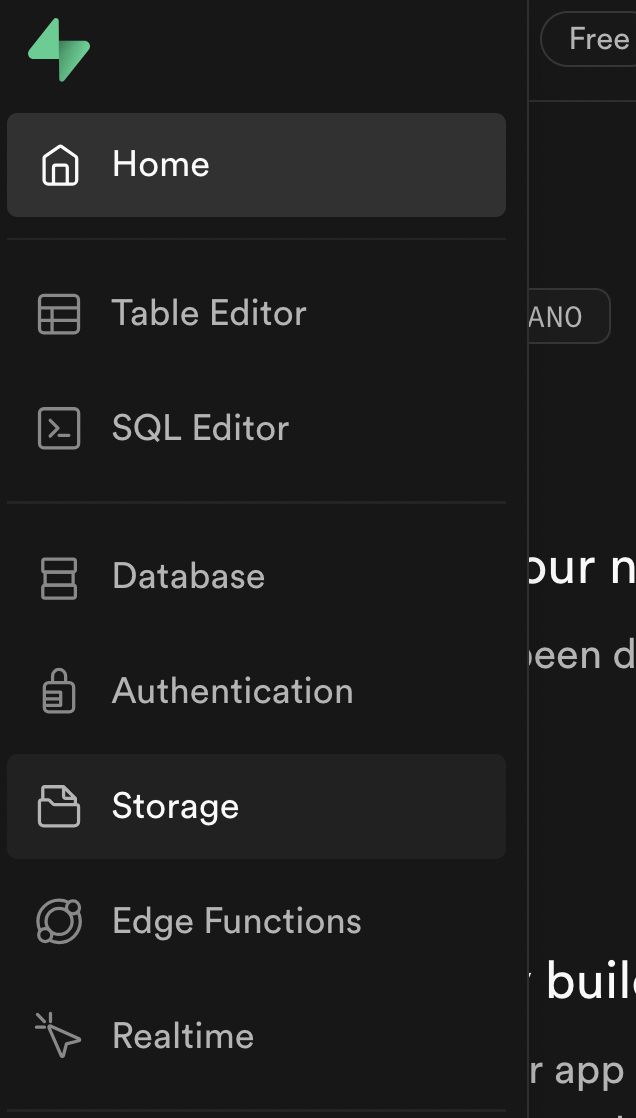This screenshot has width=636, height=1118.
Task: Select the Edge Functions icon
Action: tap(61, 921)
